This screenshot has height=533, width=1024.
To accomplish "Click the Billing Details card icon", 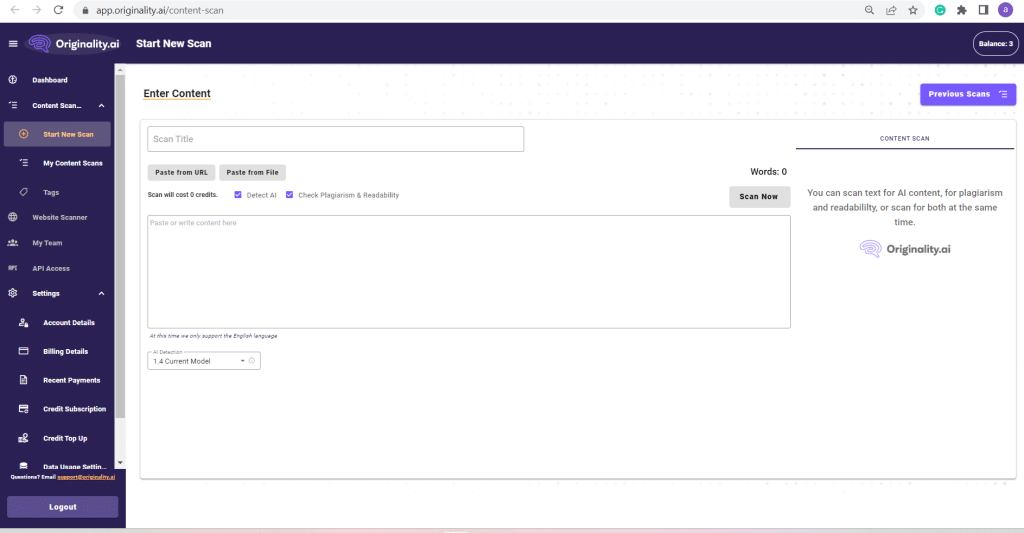I will click(x=24, y=351).
